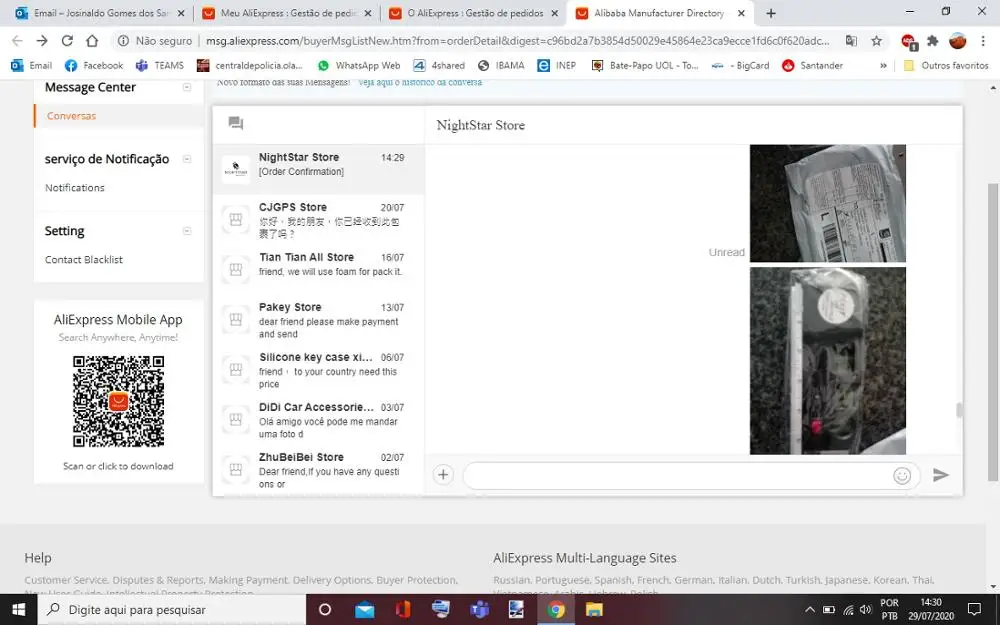1000x625 pixels.
Task: Go forward in browser history
Action: point(42,41)
